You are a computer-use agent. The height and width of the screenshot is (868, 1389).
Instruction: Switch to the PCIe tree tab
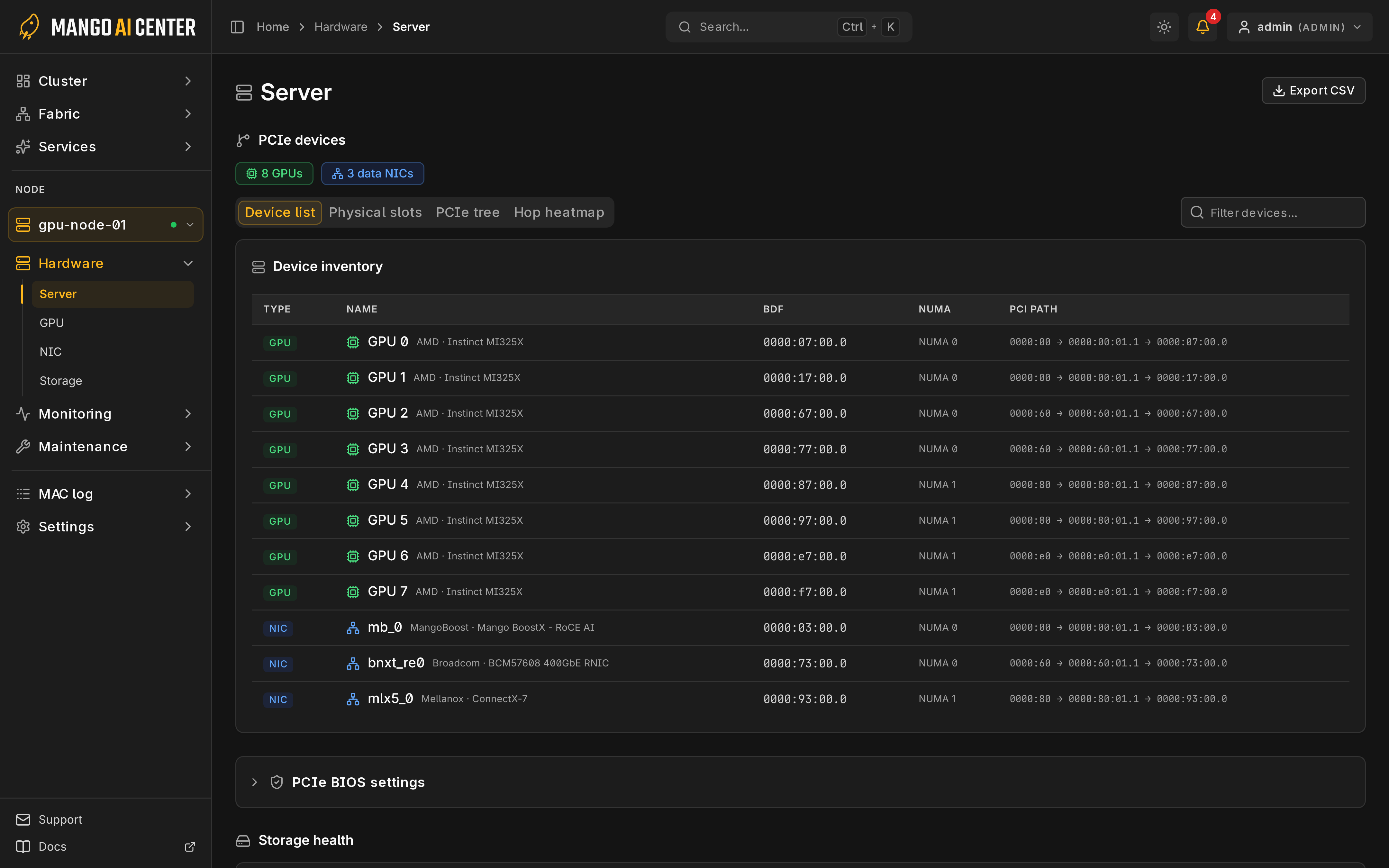point(468,212)
